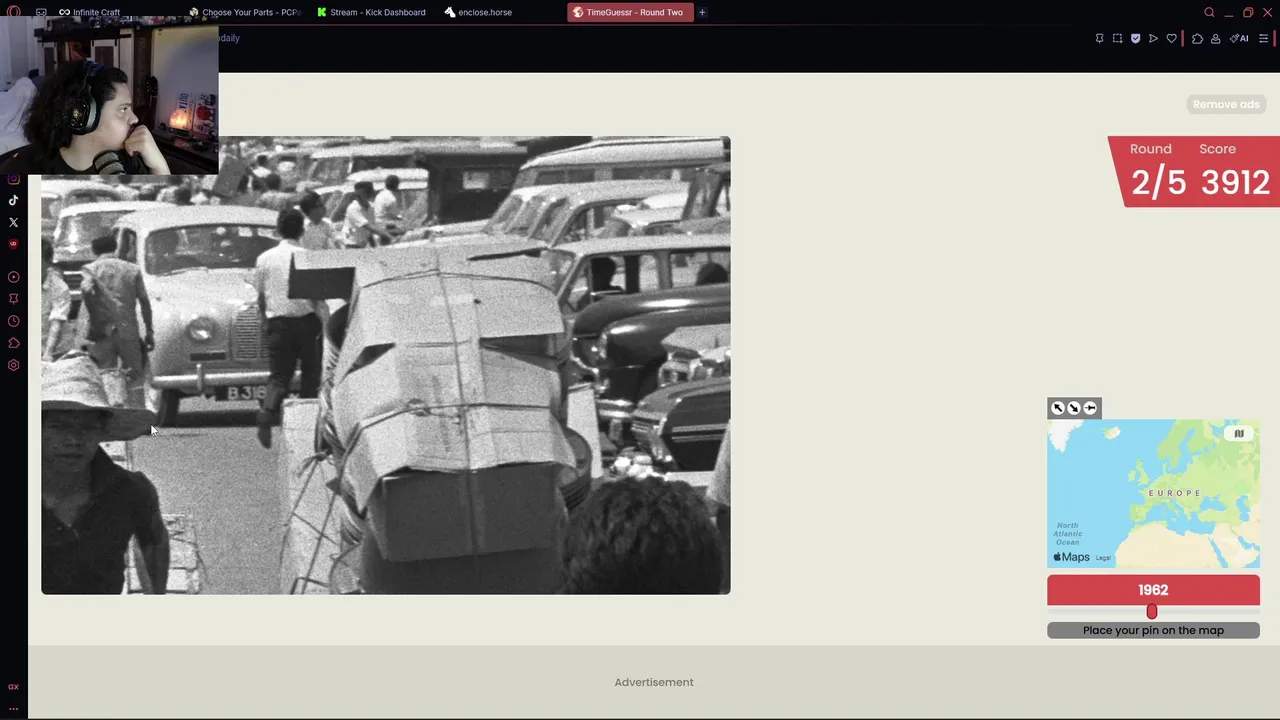The image size is (1280, 720).
Task: Open the Opera main menu icon
Action: pyautogui.click(x=14, y=12)
